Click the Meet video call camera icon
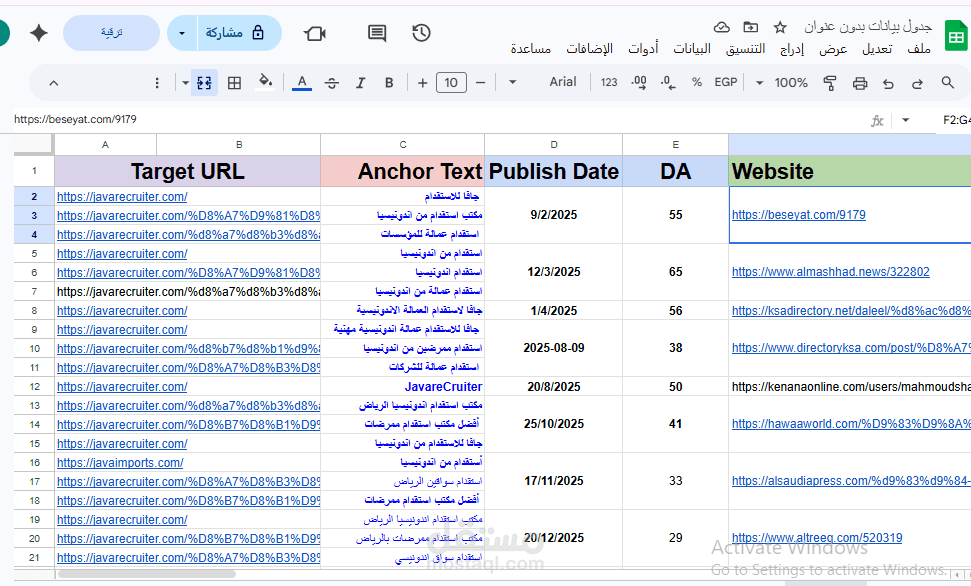The width and height of the screenshot is (971, 586). [x=315, y=33]
